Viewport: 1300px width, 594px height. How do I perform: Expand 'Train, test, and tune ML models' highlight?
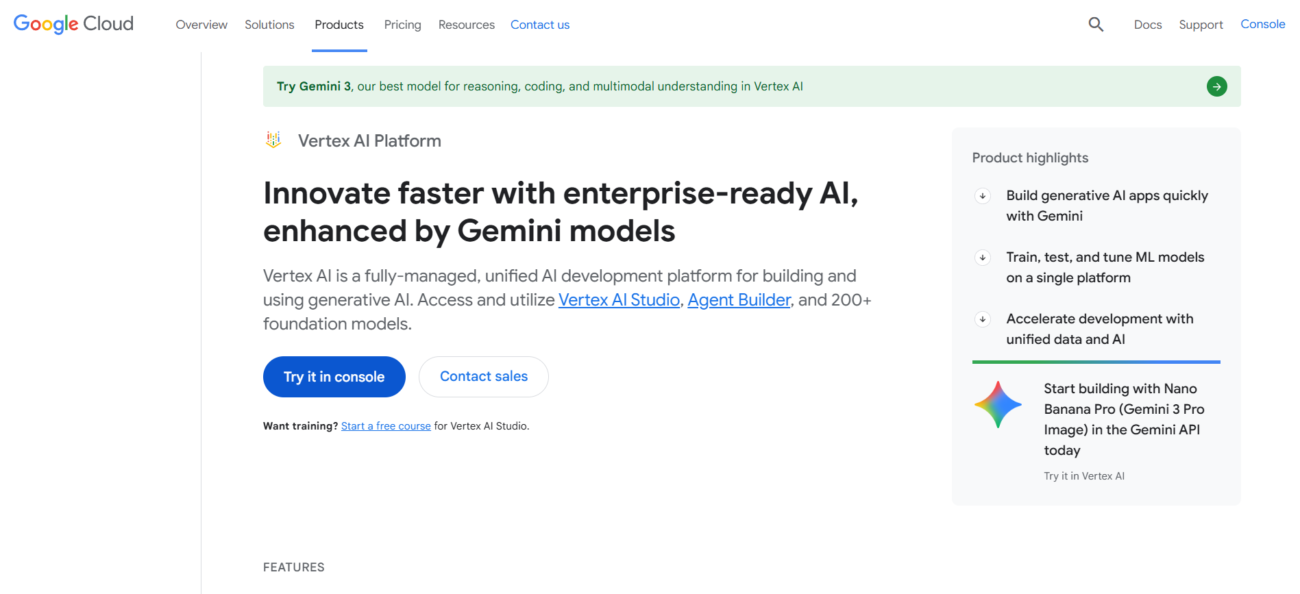(982, 258)
